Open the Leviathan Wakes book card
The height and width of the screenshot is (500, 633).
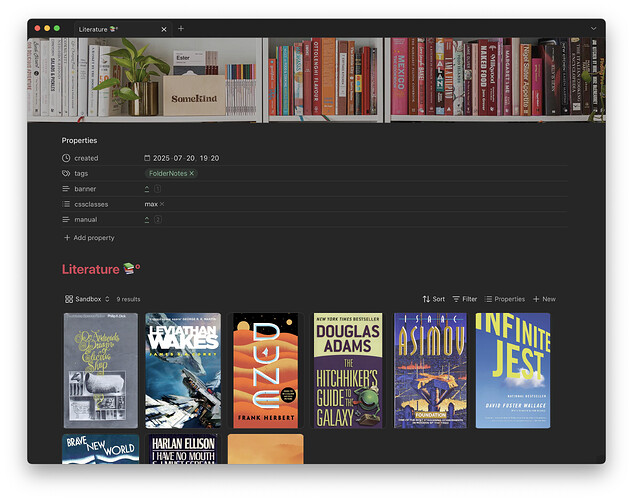(x=183, y=370)
